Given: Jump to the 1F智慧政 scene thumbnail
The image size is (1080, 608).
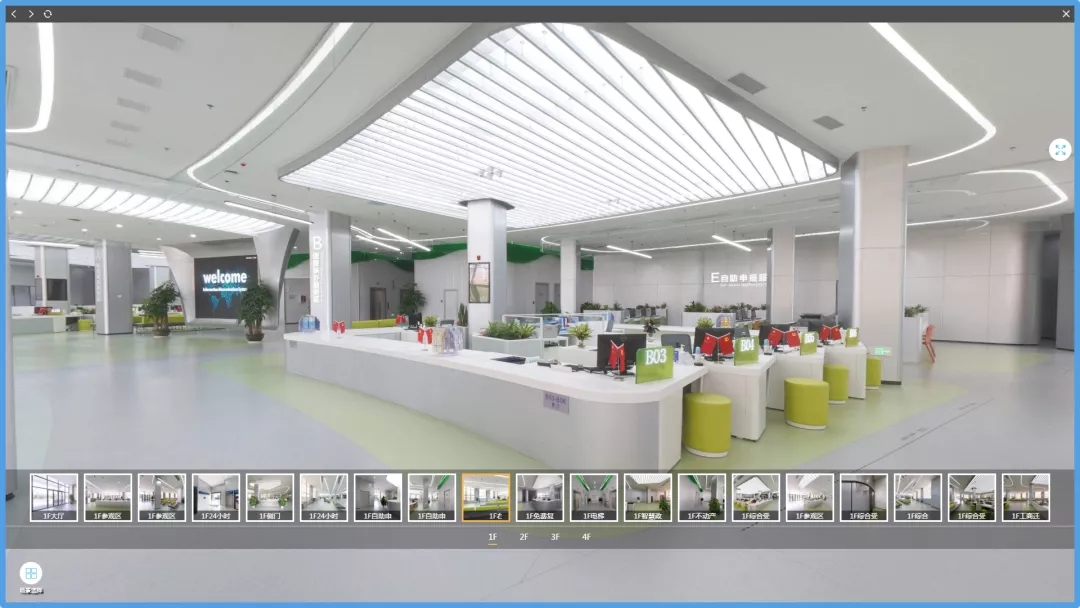Looking at the screenshot, I should (x=648, y=497).
